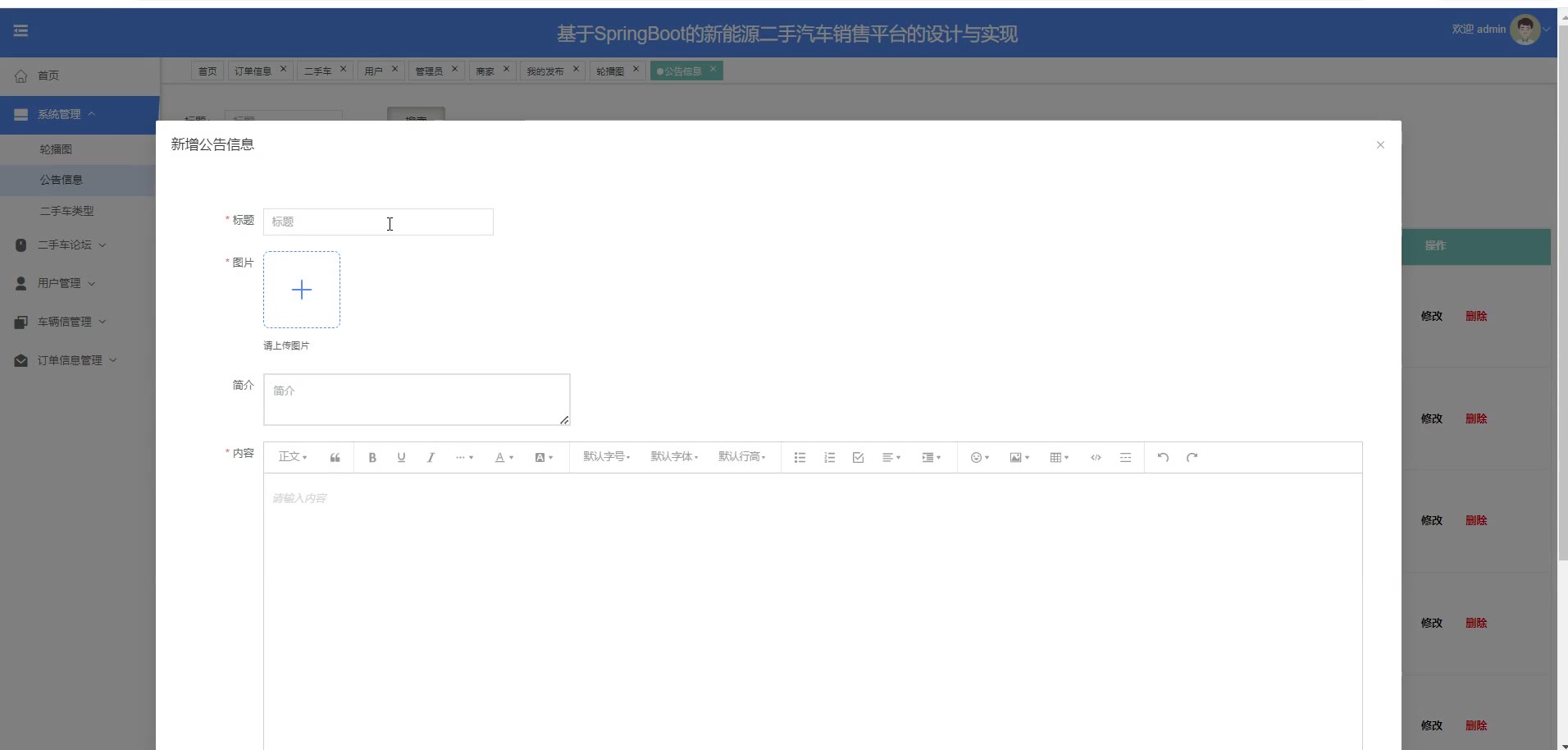The image size is (1568, 750).
Task: Close the 公告信息 tab
Action: 713,69
